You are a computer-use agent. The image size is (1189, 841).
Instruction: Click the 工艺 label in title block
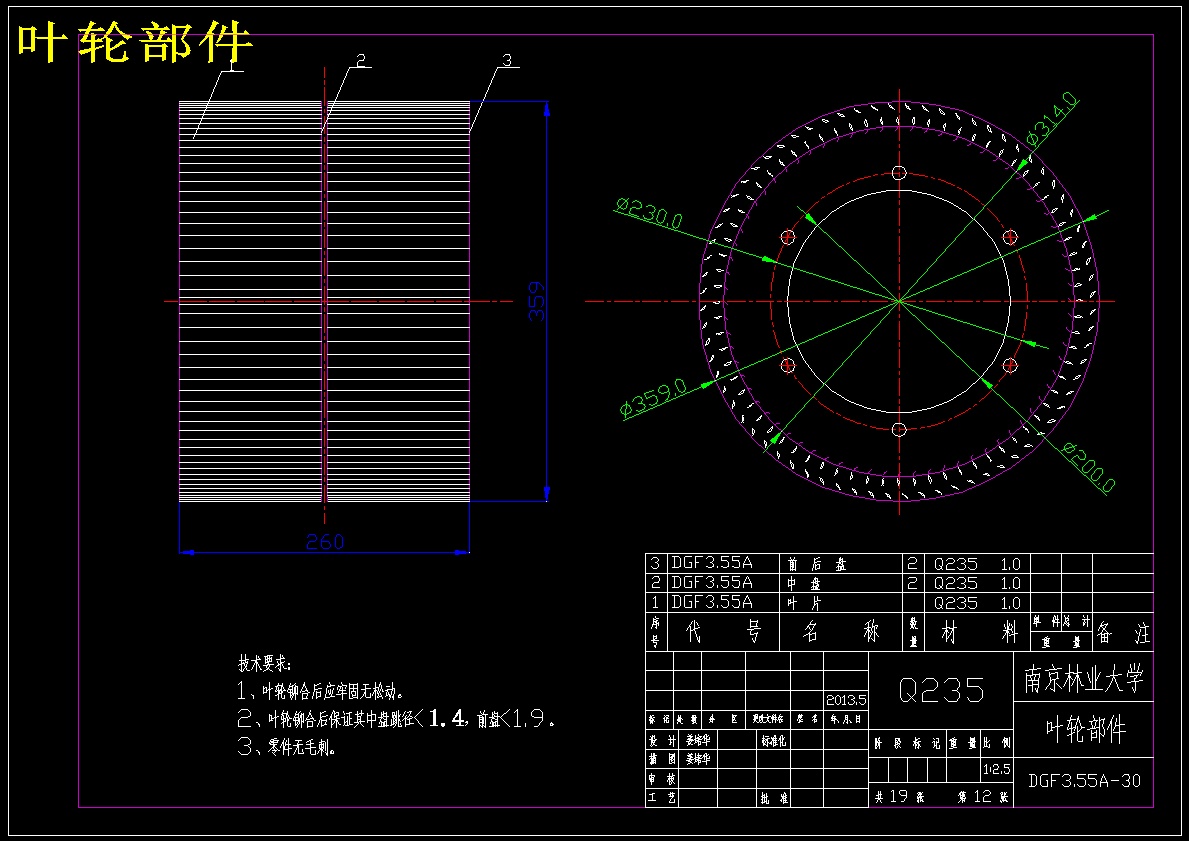[661, 798]
